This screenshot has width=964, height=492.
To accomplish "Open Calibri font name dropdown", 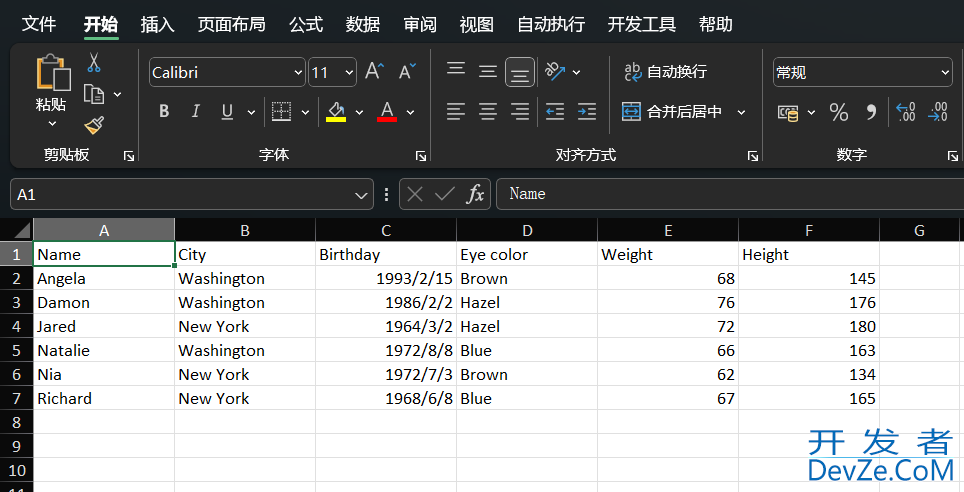I will 298,73.
